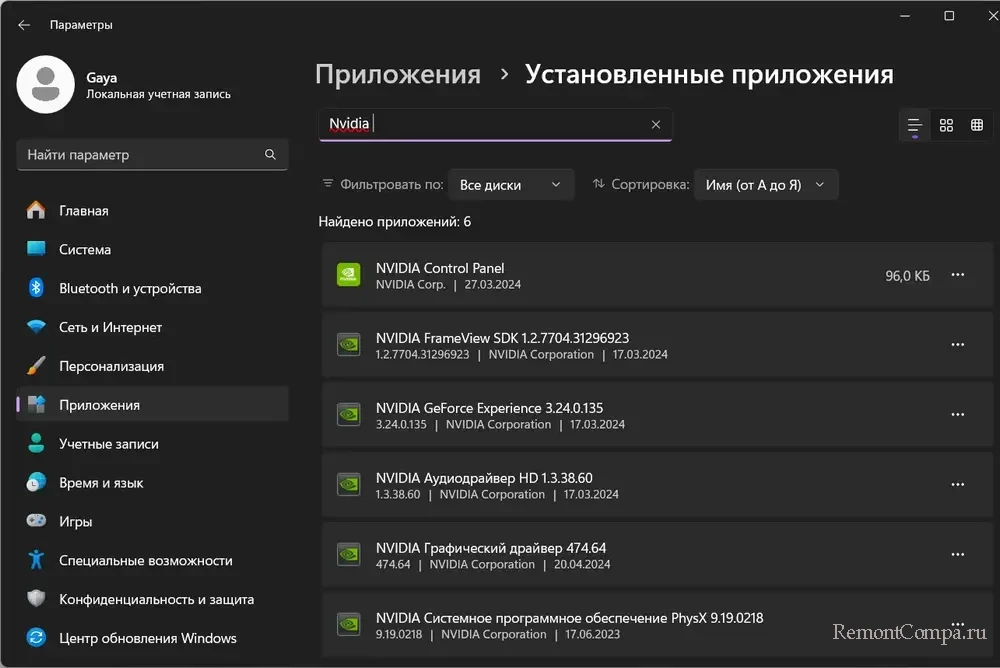Open more options for NVIDIA FrameView SDK

tap(957, 345)
